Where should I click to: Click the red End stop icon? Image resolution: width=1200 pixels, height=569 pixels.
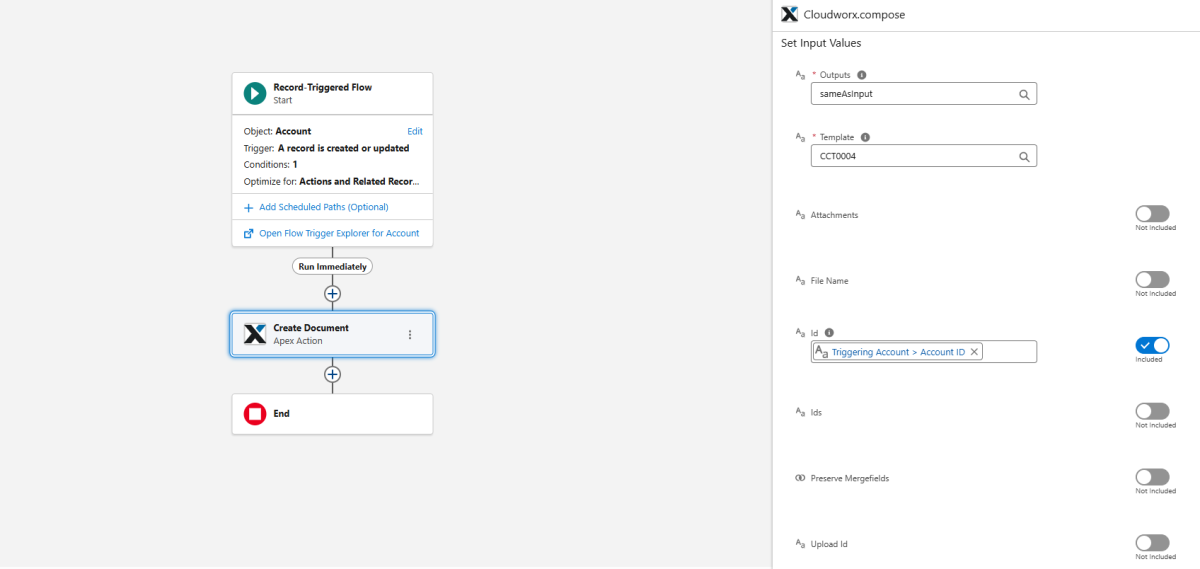tap(255, 413)
